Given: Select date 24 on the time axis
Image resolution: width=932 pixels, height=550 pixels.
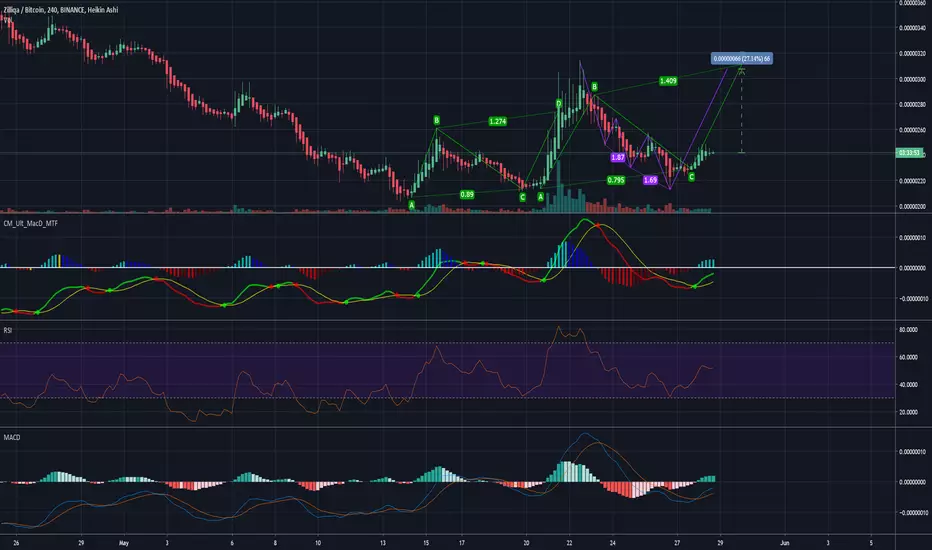Looking at the screenshot, I should 612,543.
